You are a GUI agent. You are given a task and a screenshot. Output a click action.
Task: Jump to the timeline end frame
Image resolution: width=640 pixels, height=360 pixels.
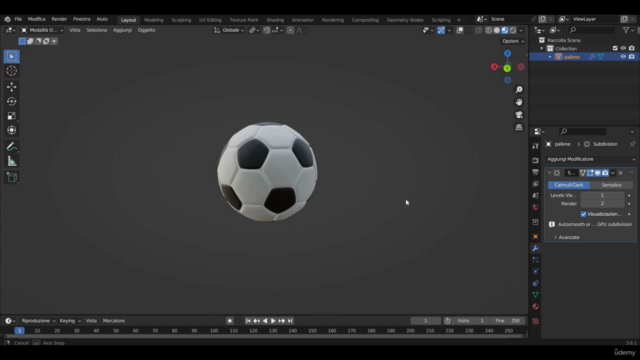(290, 321)
